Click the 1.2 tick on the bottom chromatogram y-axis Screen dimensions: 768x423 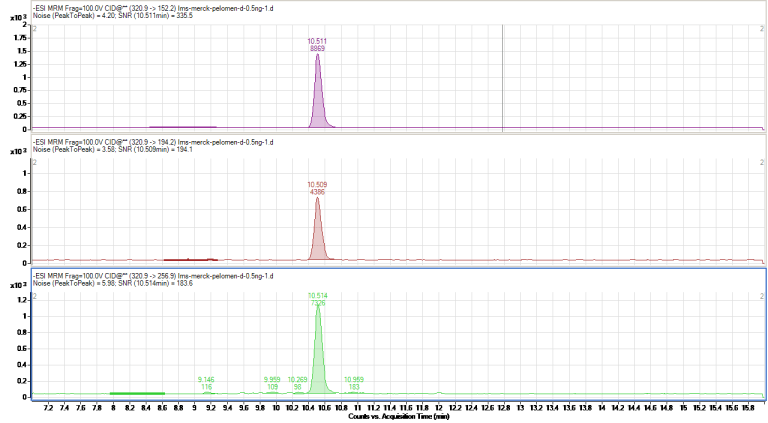click(22, 300)
